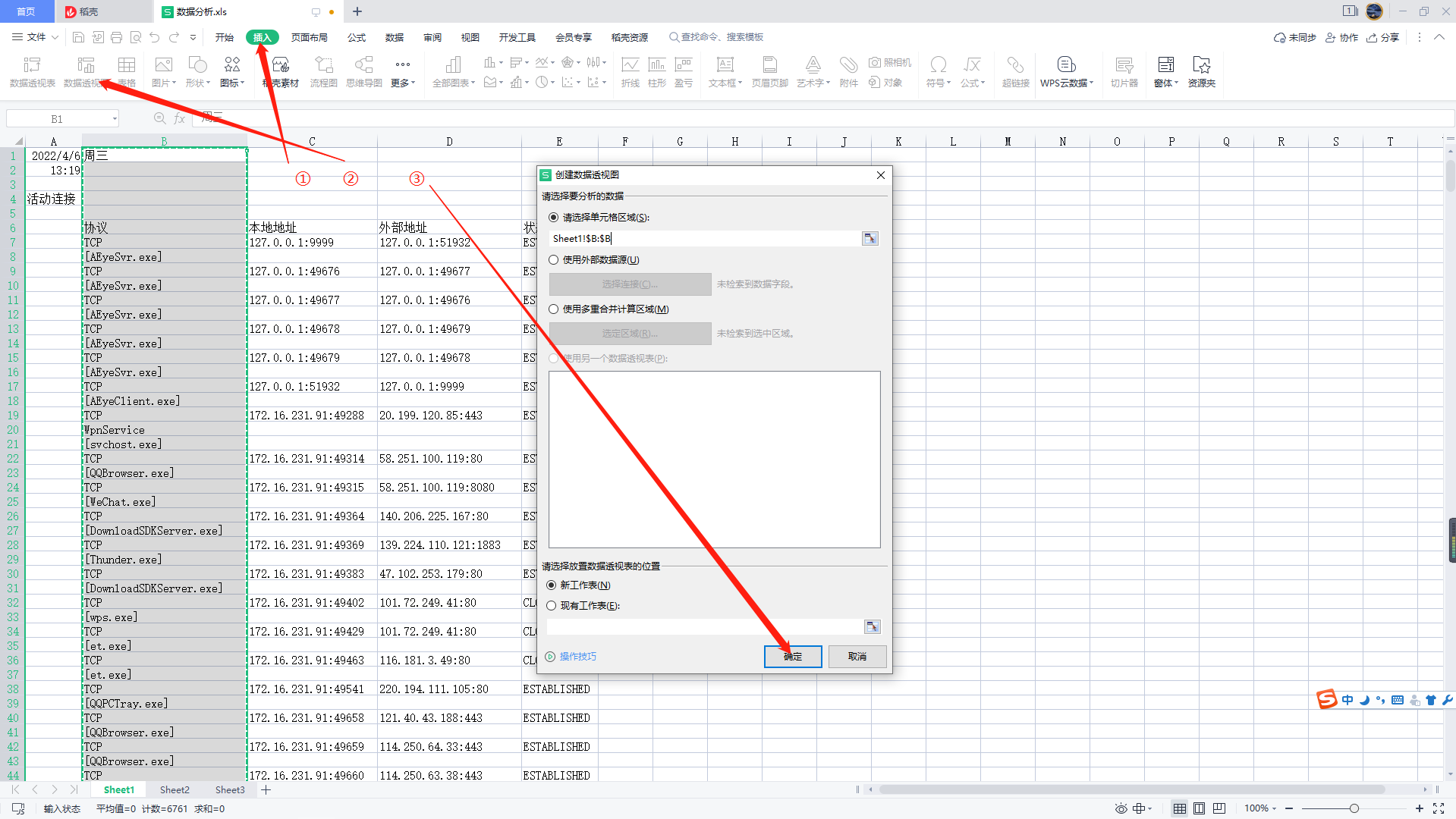1456x819 pixels.
Task: Expand the 文件 menu dropdown arrow
Action: [55, 37]
